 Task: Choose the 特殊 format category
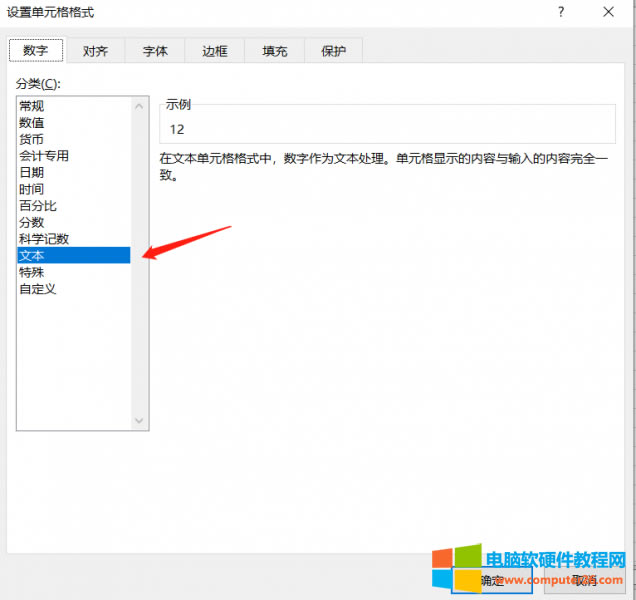32,272
